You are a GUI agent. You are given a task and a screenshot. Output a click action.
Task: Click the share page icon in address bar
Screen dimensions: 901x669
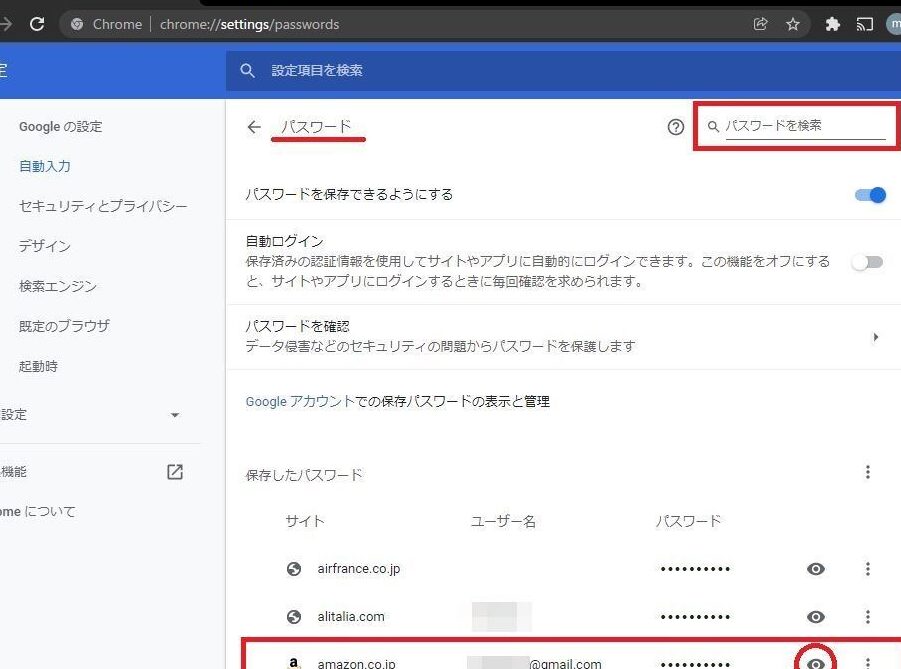pos(761,24)
